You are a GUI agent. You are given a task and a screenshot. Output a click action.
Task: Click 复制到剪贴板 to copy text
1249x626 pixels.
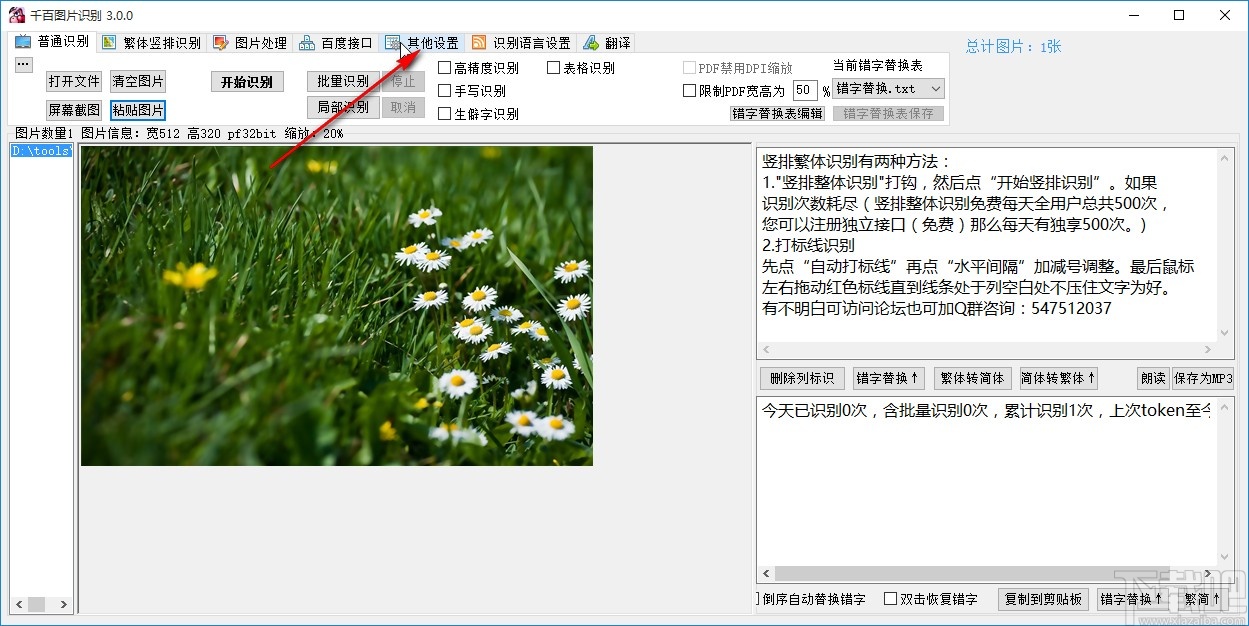pyautogui.click(x=1043, y=598)
